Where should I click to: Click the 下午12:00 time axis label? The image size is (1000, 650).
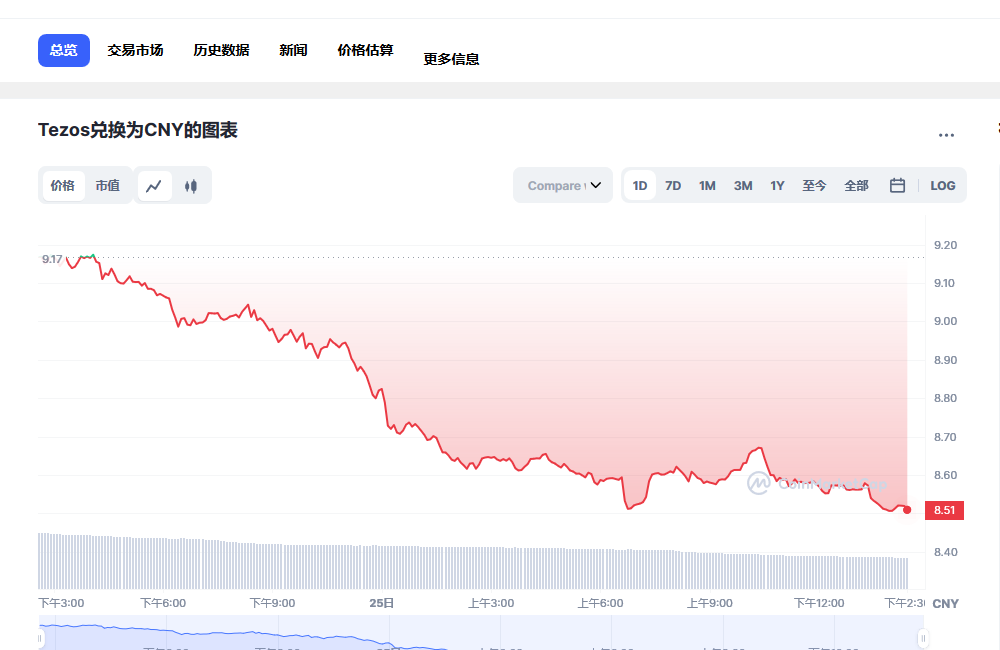819,603
